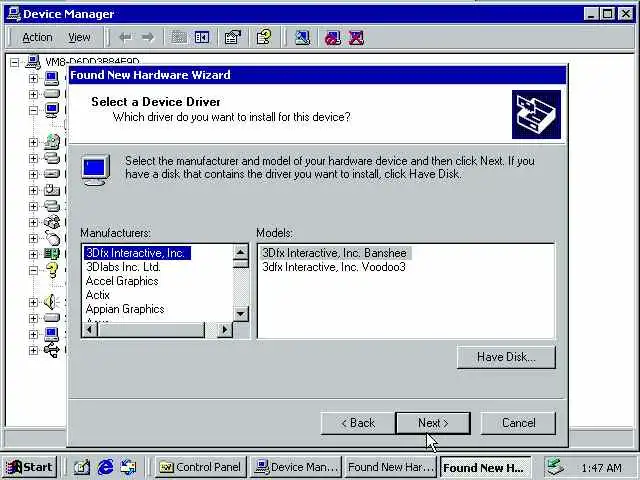Select 3Dfx Interactive, Inc. manufacturer
This screenshot has width=640, height=480.
point(137,253)
